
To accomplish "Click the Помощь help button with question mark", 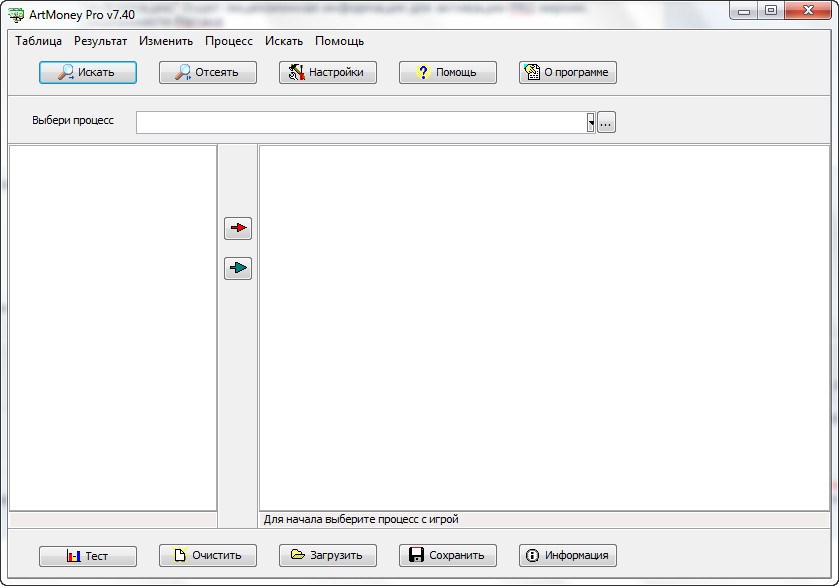I will point(447,72).
